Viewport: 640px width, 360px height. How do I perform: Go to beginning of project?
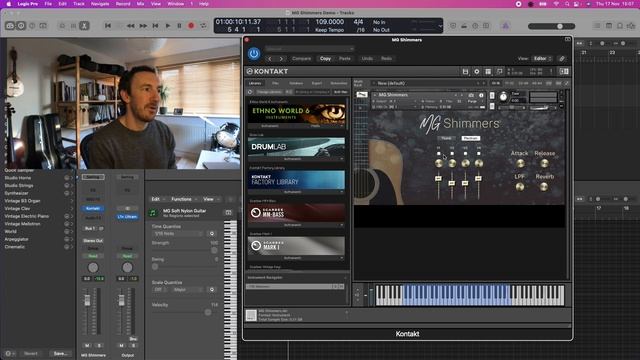click(x=108, y=26)
